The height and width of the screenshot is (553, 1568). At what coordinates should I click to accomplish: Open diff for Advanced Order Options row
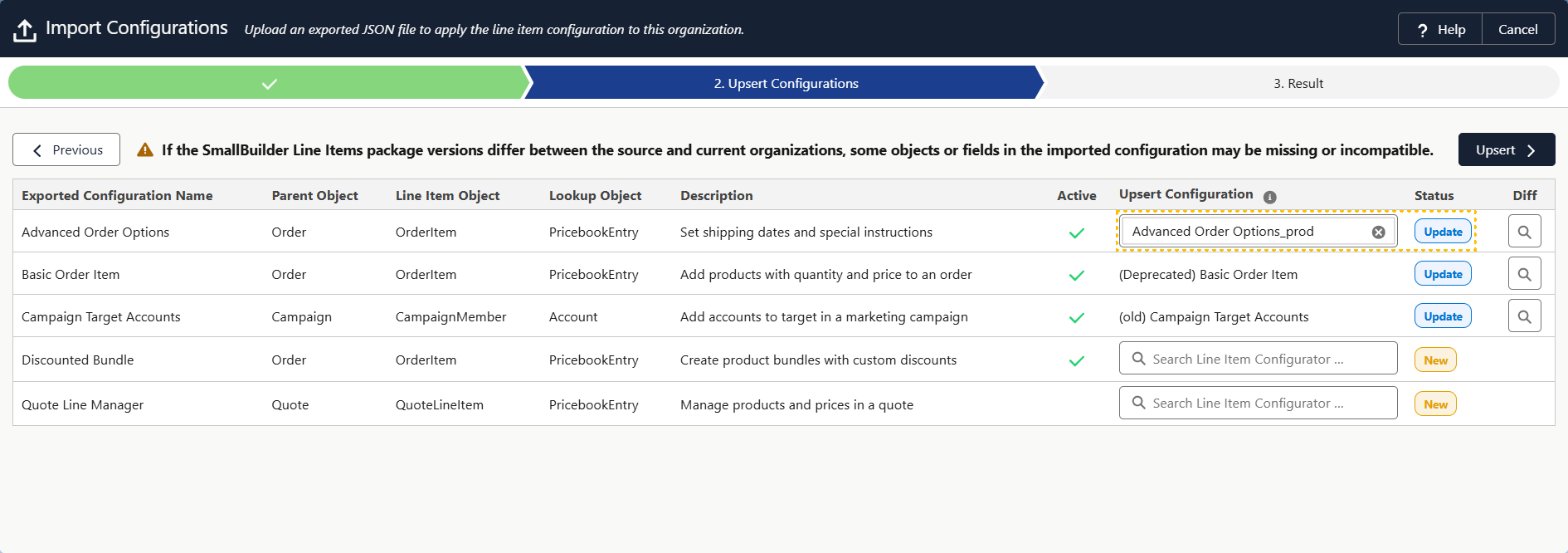point(1524,232)
